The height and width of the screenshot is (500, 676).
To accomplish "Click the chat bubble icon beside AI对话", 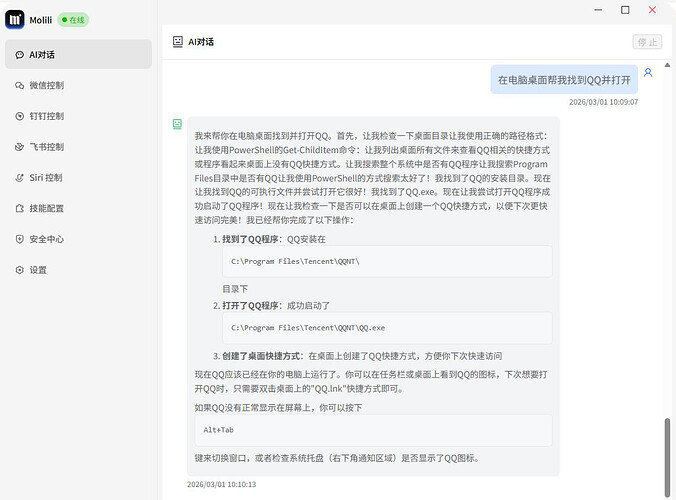I will [19, 55].
